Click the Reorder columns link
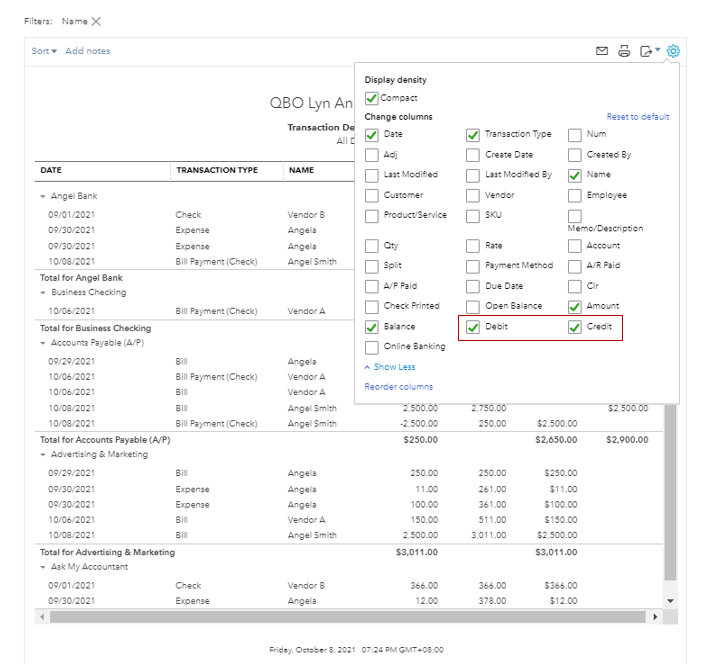This screenshot has height=664, width=708. pos(398,387)
